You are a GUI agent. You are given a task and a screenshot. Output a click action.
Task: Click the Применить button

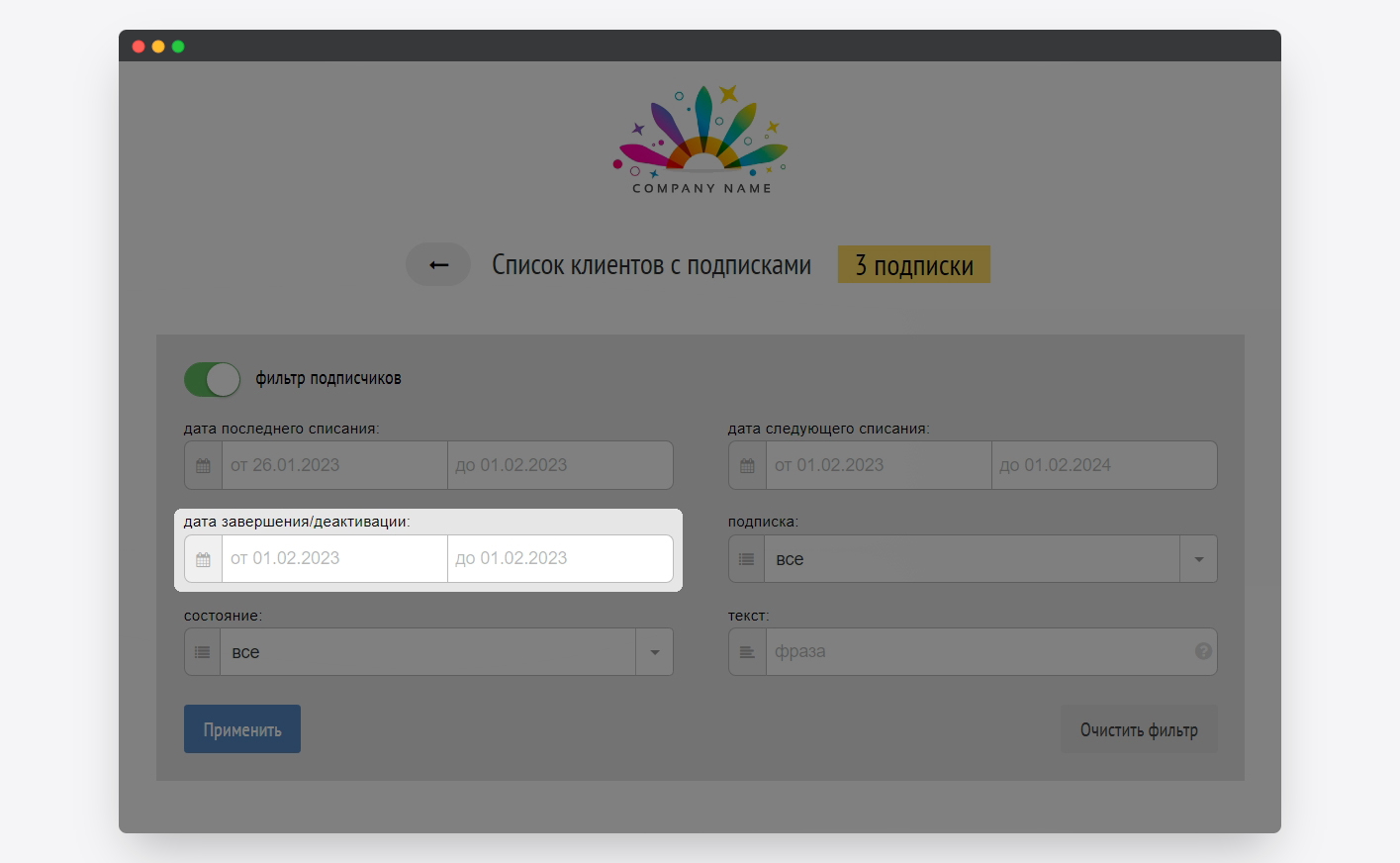242,729
